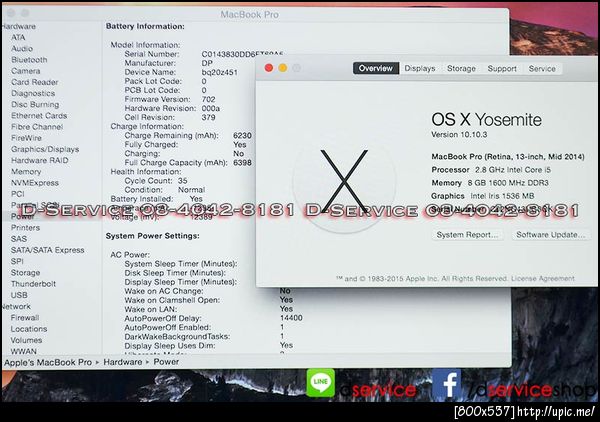The width and height of the screenshot is (600, 422).
Task: Select Diagnostics in the sidebar
Action: pyautogui.click(x=33, y=93)
